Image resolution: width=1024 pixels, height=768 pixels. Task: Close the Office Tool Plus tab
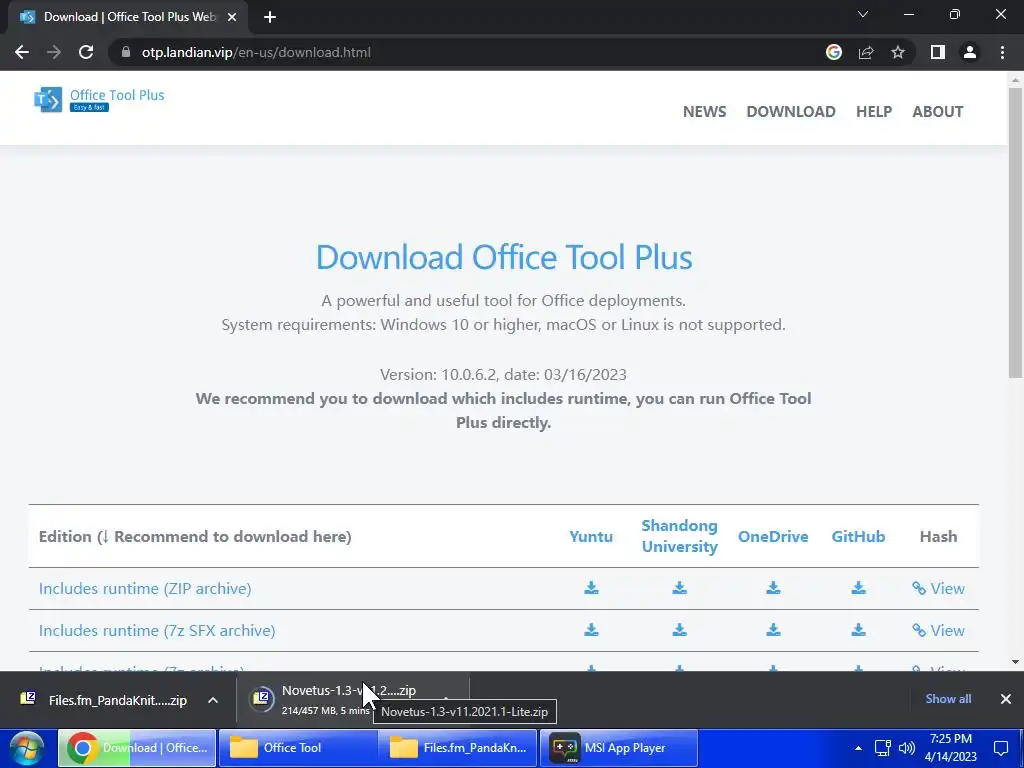pos(232,18)
